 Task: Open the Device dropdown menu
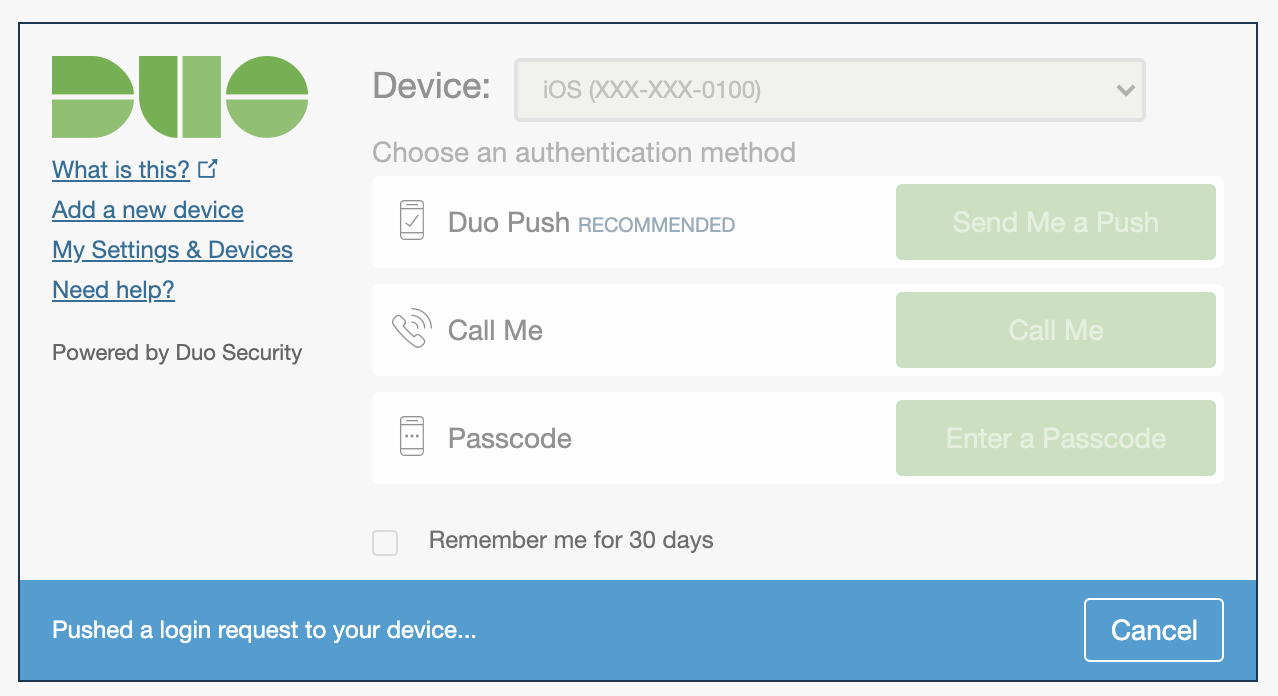point(830,90)
